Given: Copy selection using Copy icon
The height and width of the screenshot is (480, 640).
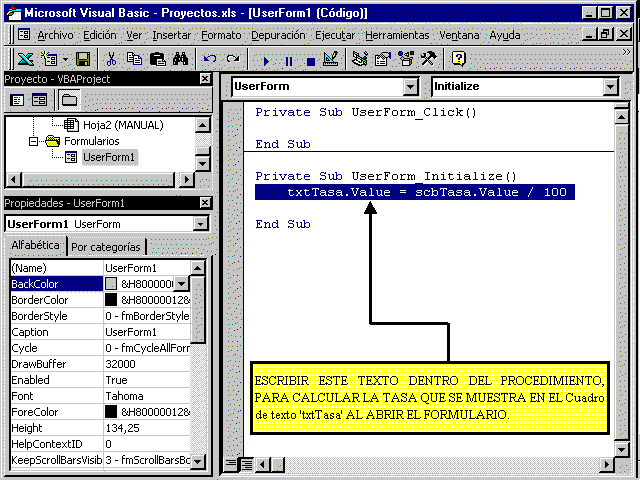Looking at the screenshot, I should 134,59.
